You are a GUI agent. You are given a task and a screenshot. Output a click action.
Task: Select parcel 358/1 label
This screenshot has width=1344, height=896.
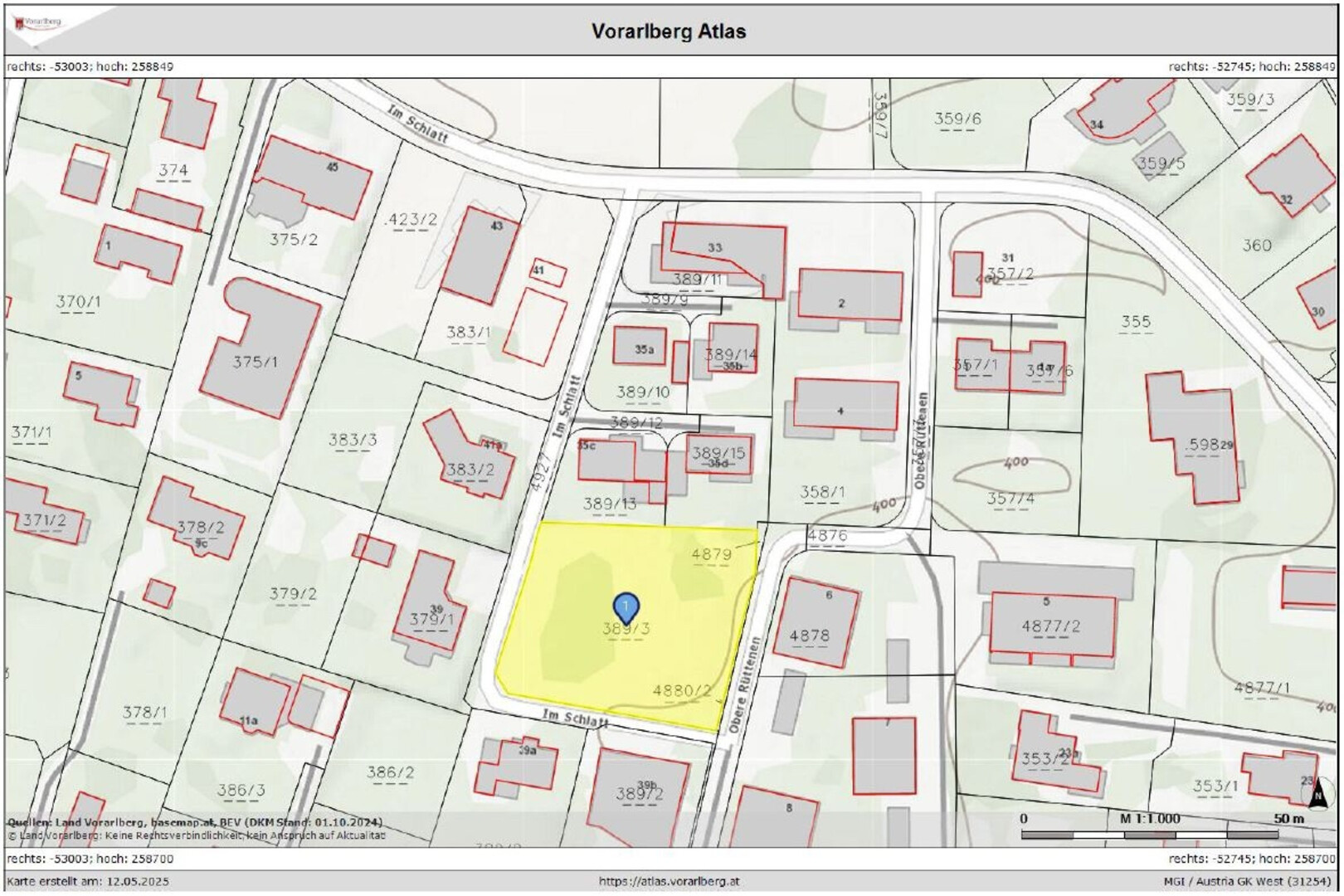821,492
